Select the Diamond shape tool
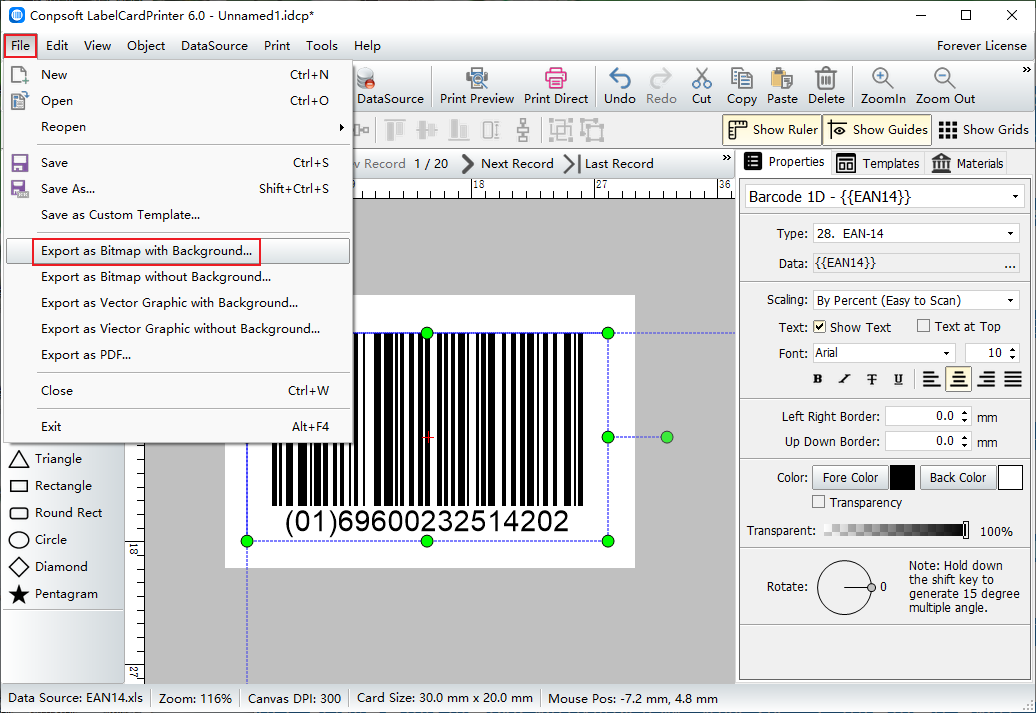Image resolution: width=1036 pixels, height=713 pixels. coord(48,567)
